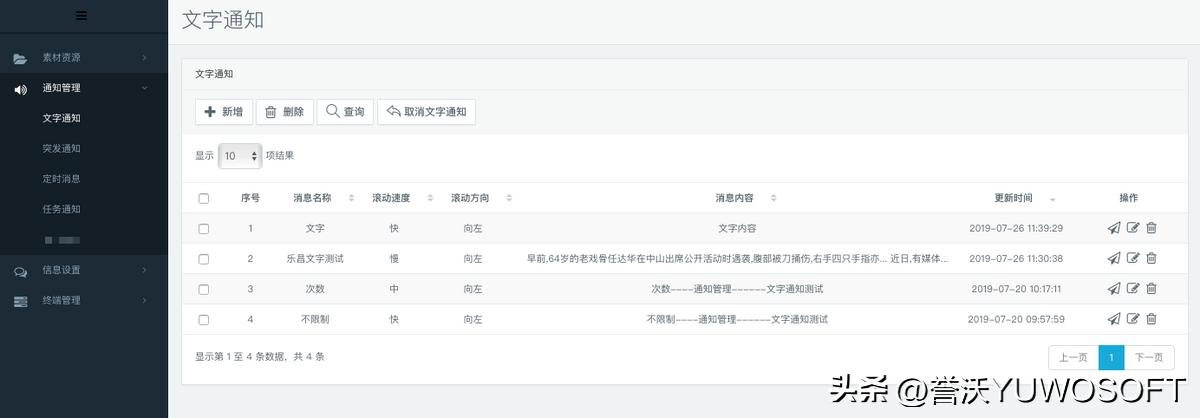Click the 终端管理 server icon
1200x418 pixels.
pos(20,300)
